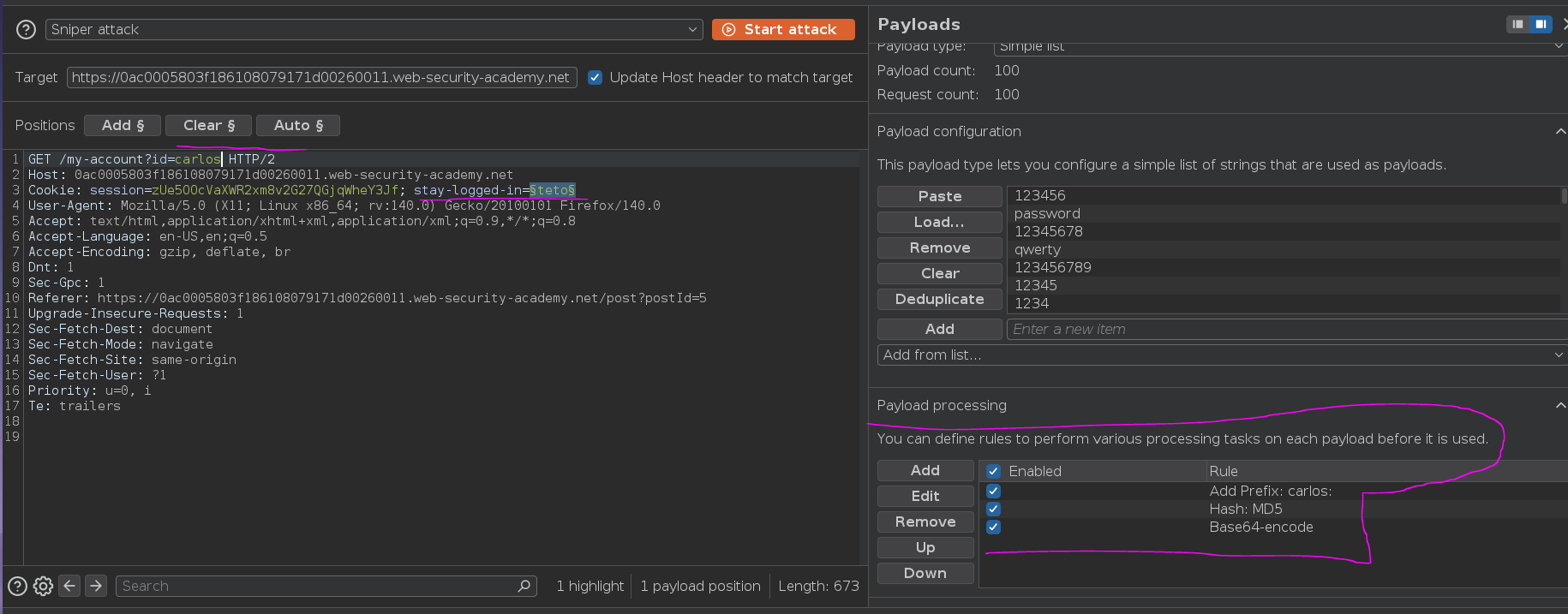Click the Te: trailers header line

click(75, 406)
